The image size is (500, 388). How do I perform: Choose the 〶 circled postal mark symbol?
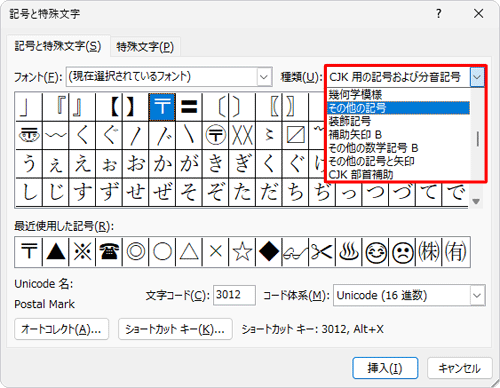[215, 135]
